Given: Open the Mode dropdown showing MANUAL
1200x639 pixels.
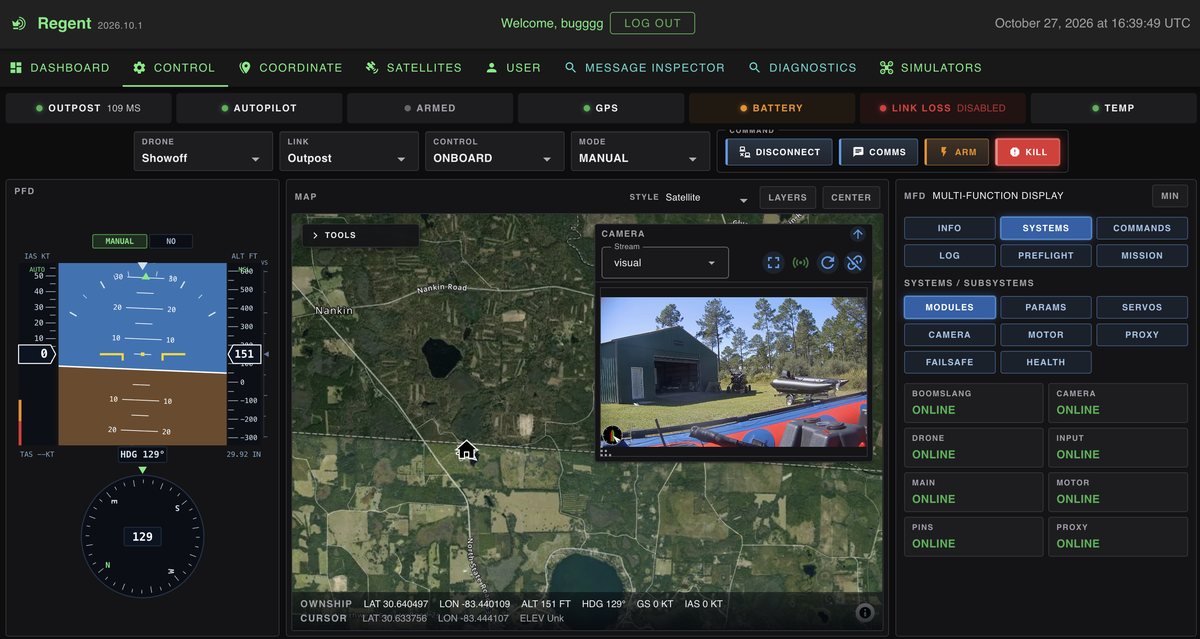Looking at the screenshot, I should point(640,151).
